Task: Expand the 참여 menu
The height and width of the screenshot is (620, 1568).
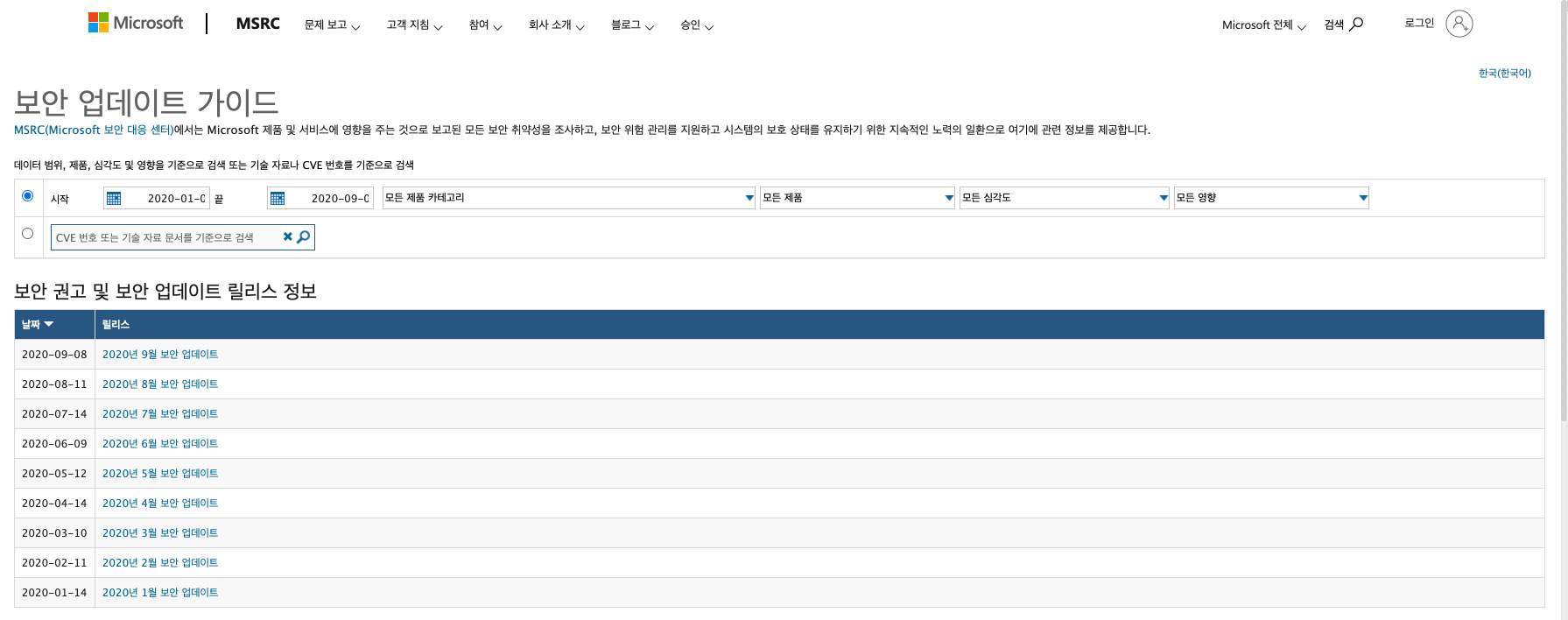Action: [485, 25]
